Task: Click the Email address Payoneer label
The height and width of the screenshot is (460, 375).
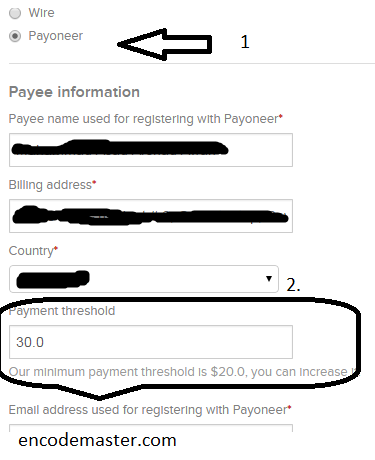Action: coord(150,410)
